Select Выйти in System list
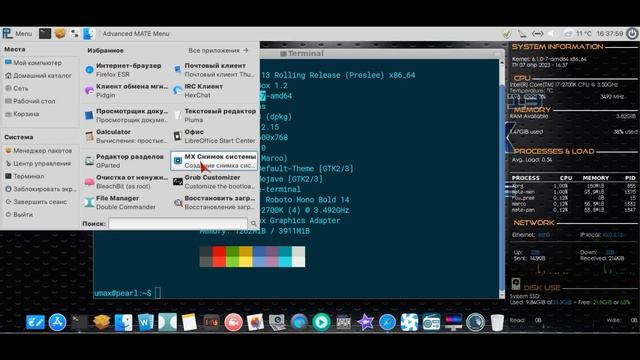Screen dimensions: 640x360 [x=19, y=214]
